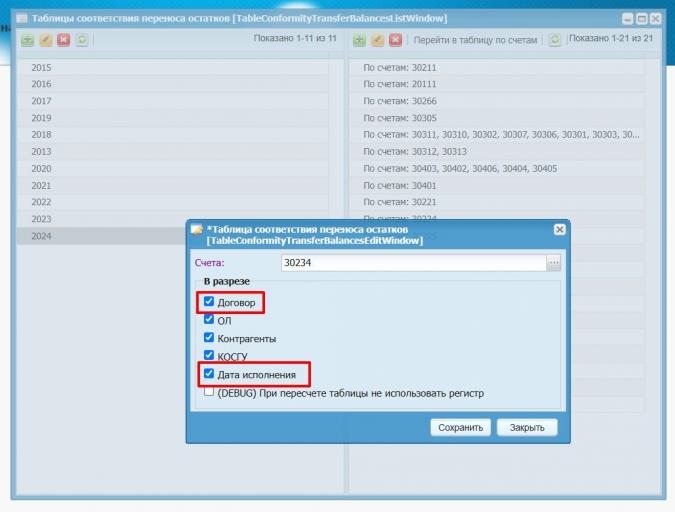Select row 'По счетам: 30312, 30313'
Viewport: 675px width, 512px height.
tap(497, 152)
